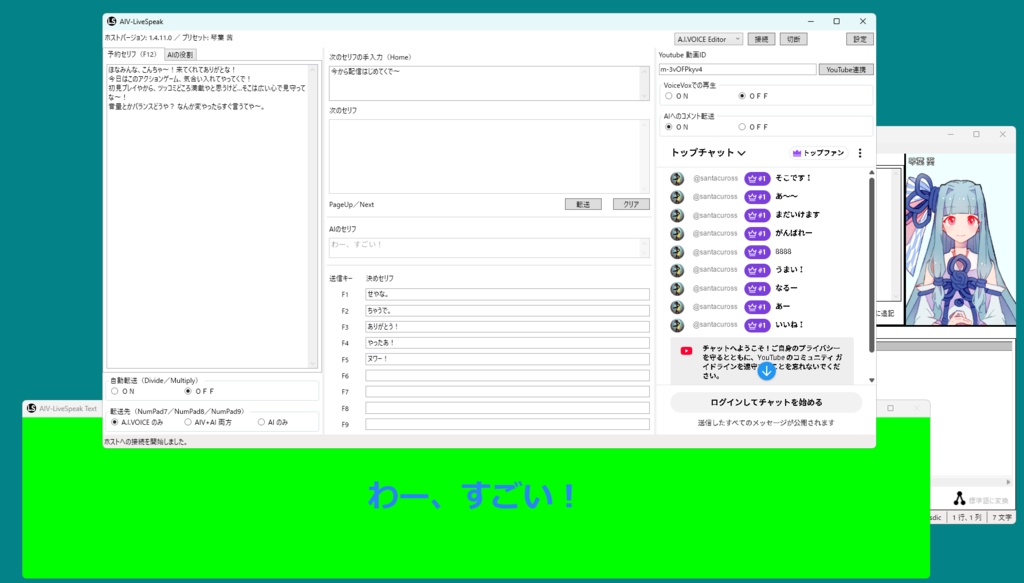Click the クリア button

[x=631, y=204]
